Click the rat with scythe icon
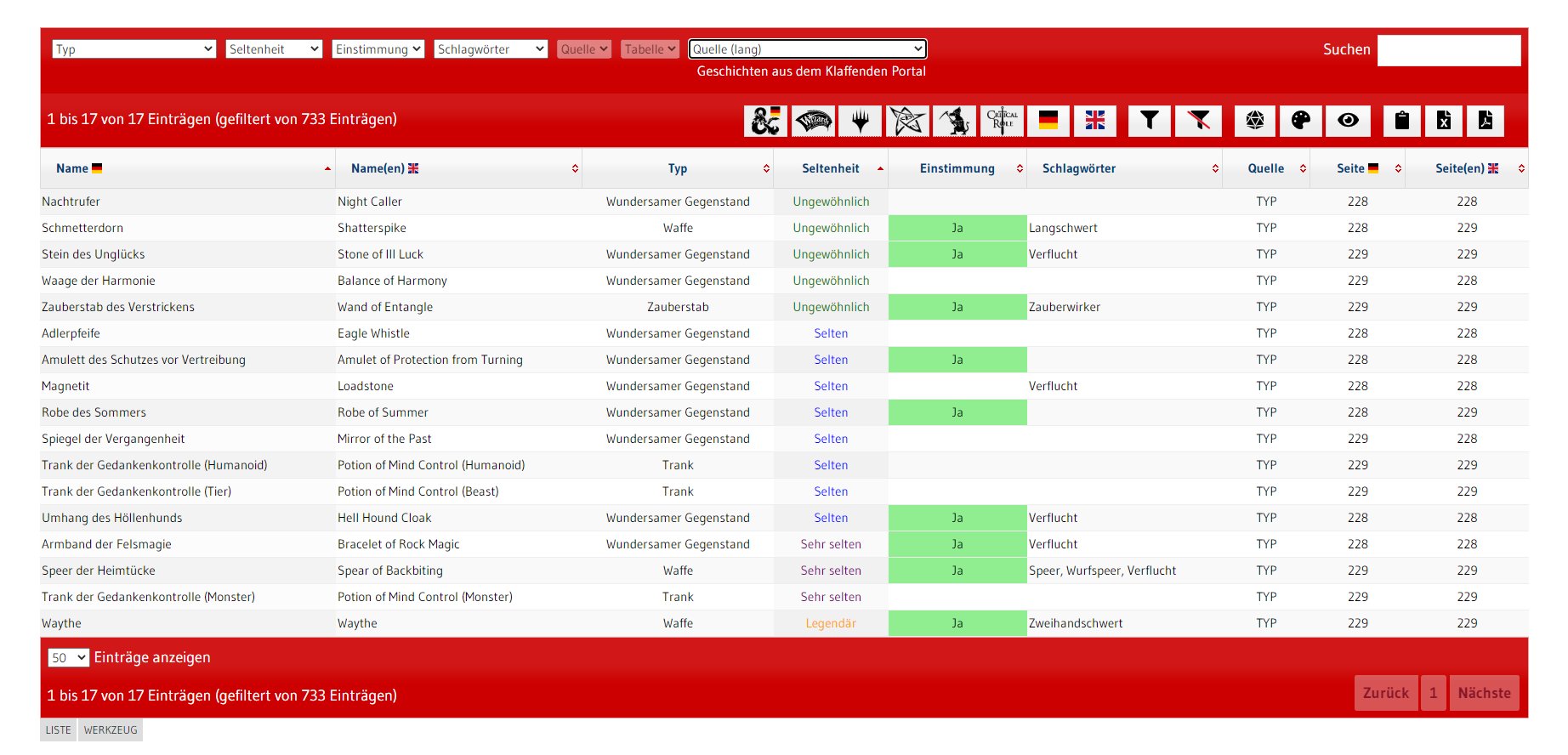Image resolution: width=1568 pixels, height=755 pixels. pyautogui.click(x=954, y=121)
